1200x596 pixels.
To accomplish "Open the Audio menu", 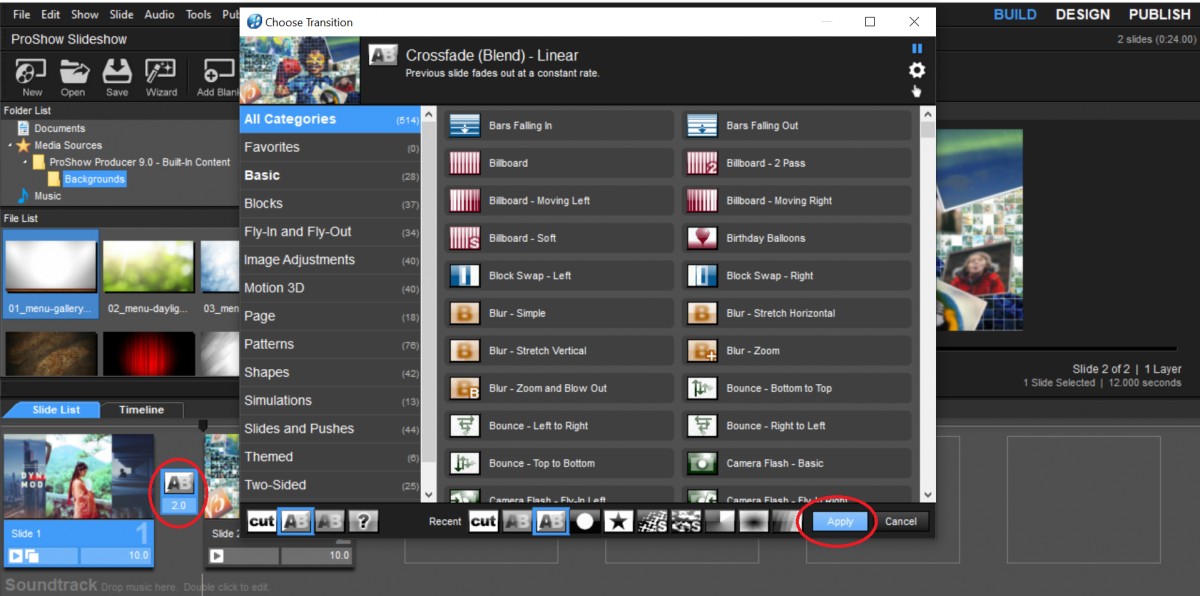I will [160, 15].
